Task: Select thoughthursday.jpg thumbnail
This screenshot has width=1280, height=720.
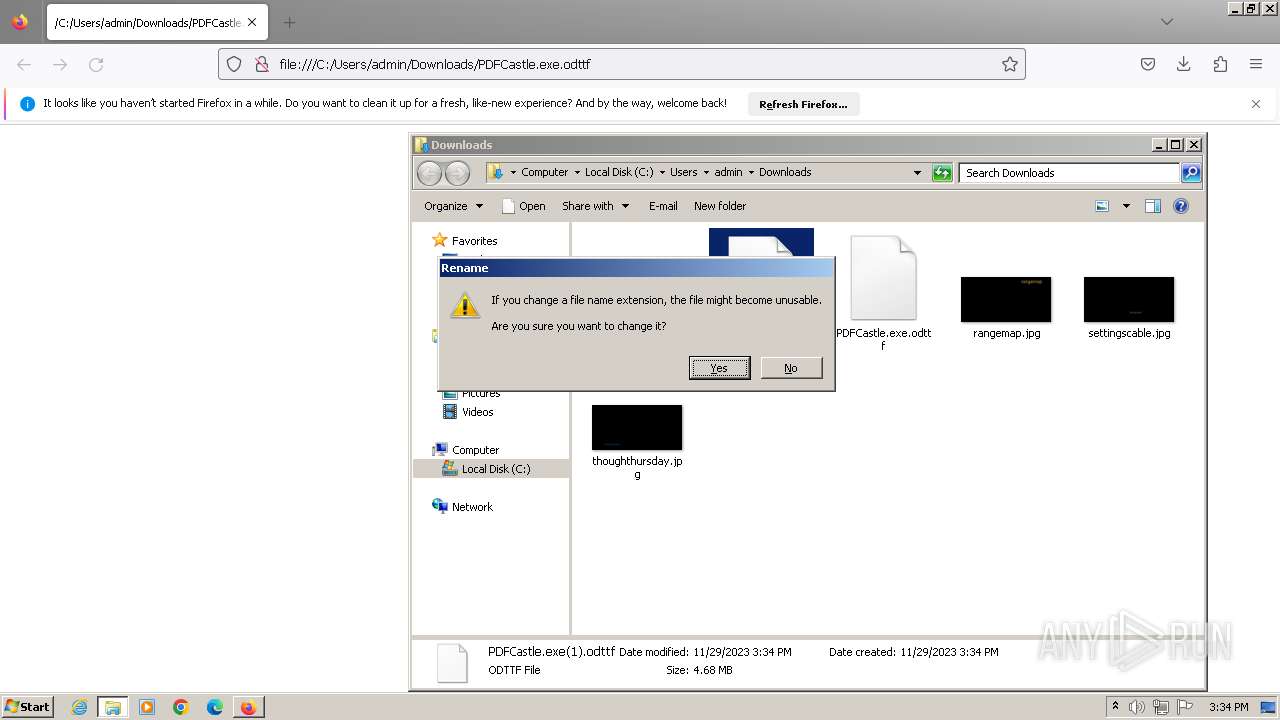Action: click(637, 428)
